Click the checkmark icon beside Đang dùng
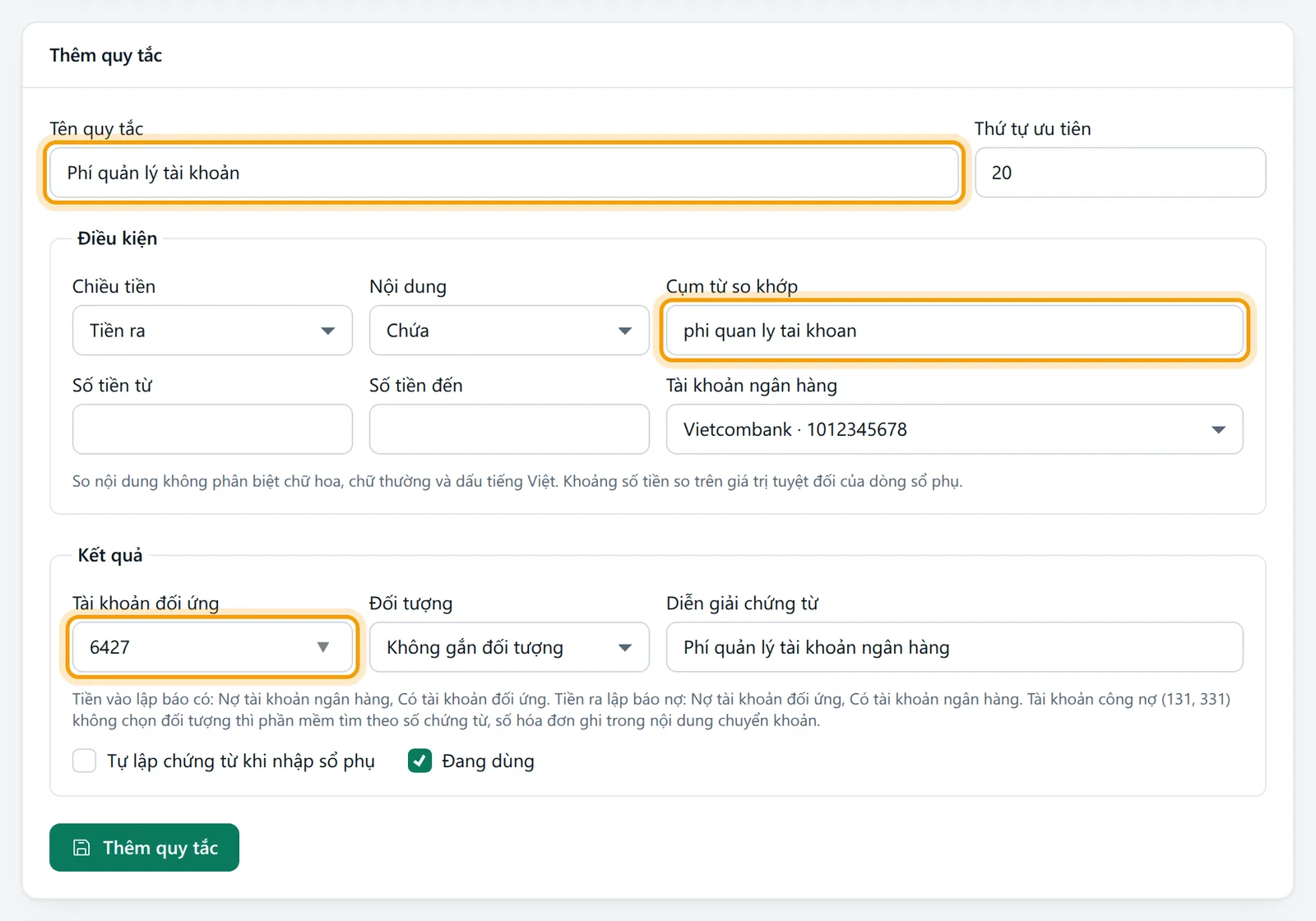This screenshot has width=1316, height=921. click(x=420, y=761)
